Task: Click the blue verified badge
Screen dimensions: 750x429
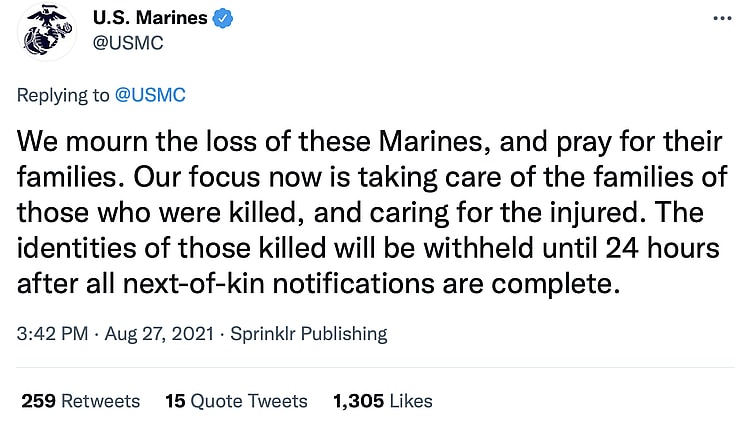Action: 225,18
